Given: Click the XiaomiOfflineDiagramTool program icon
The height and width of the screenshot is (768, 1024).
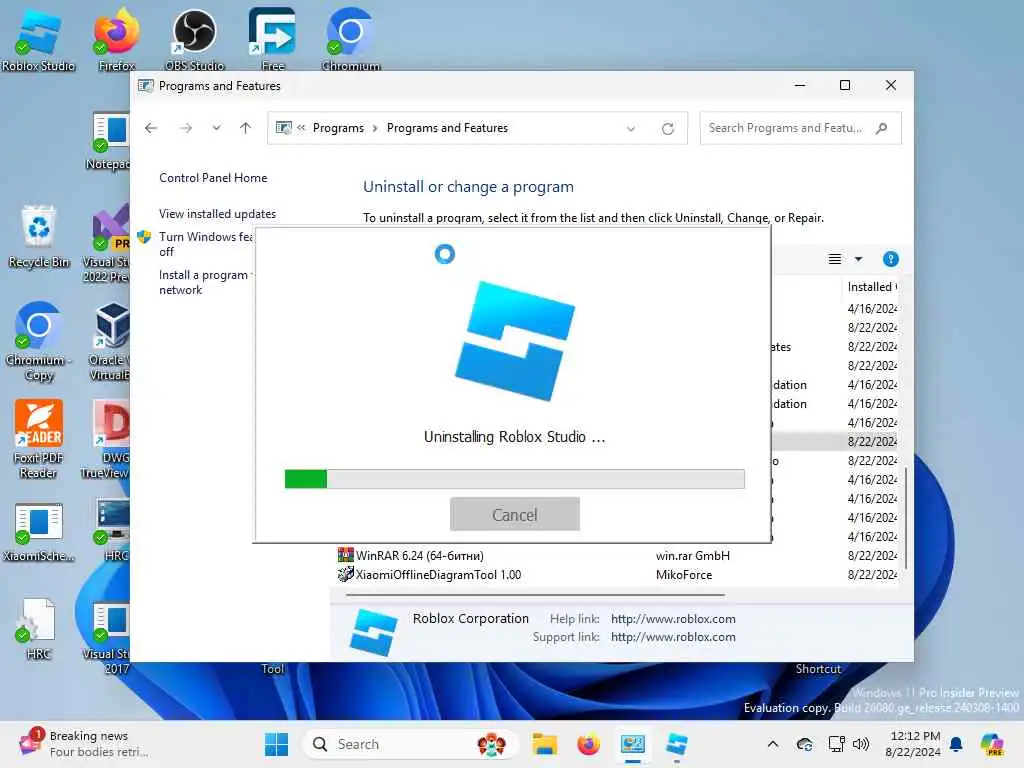Looking at the screenshot, I should click(x=345, y=574).
